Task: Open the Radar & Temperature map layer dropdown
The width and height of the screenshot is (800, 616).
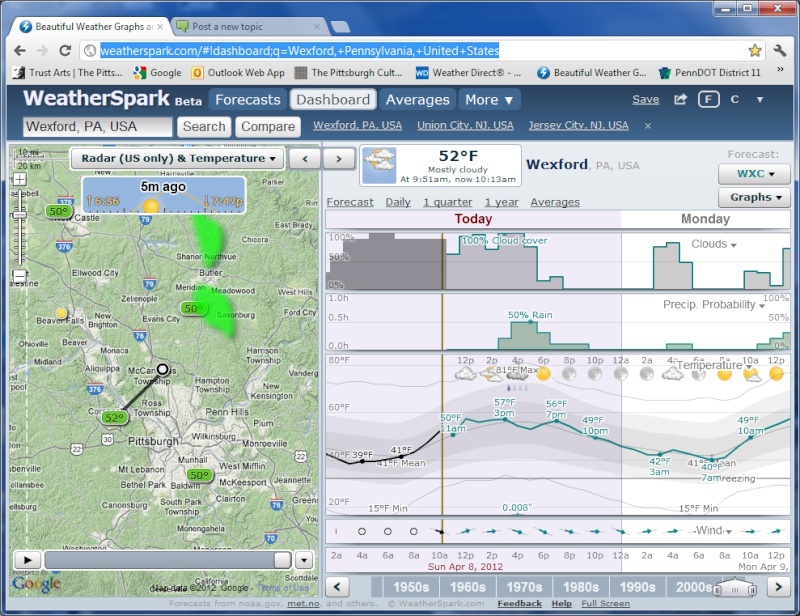Action: click(177, 159)
